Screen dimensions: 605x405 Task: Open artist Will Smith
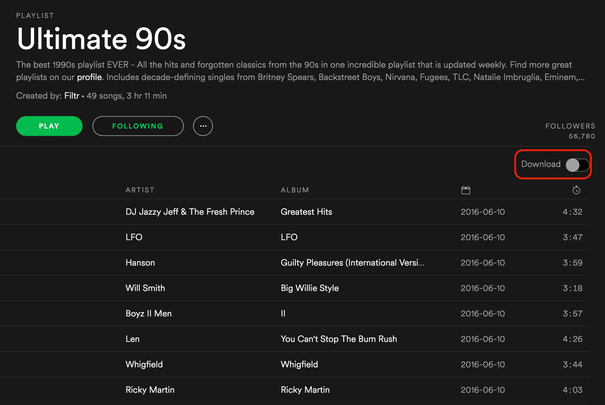click(145, 288)
